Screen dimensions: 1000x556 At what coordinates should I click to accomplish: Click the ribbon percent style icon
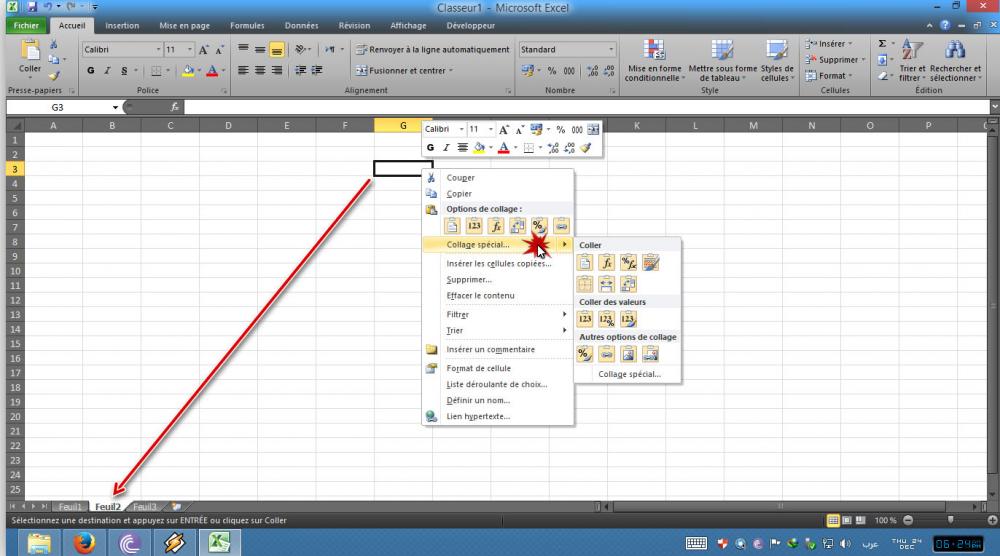click(x=552, y=71)
